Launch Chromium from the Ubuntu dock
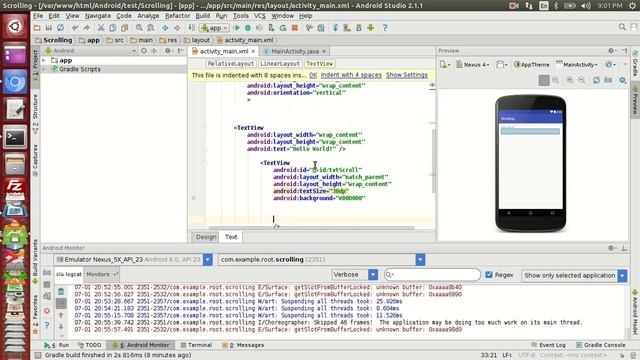640x360 pixels. point(15,82)
